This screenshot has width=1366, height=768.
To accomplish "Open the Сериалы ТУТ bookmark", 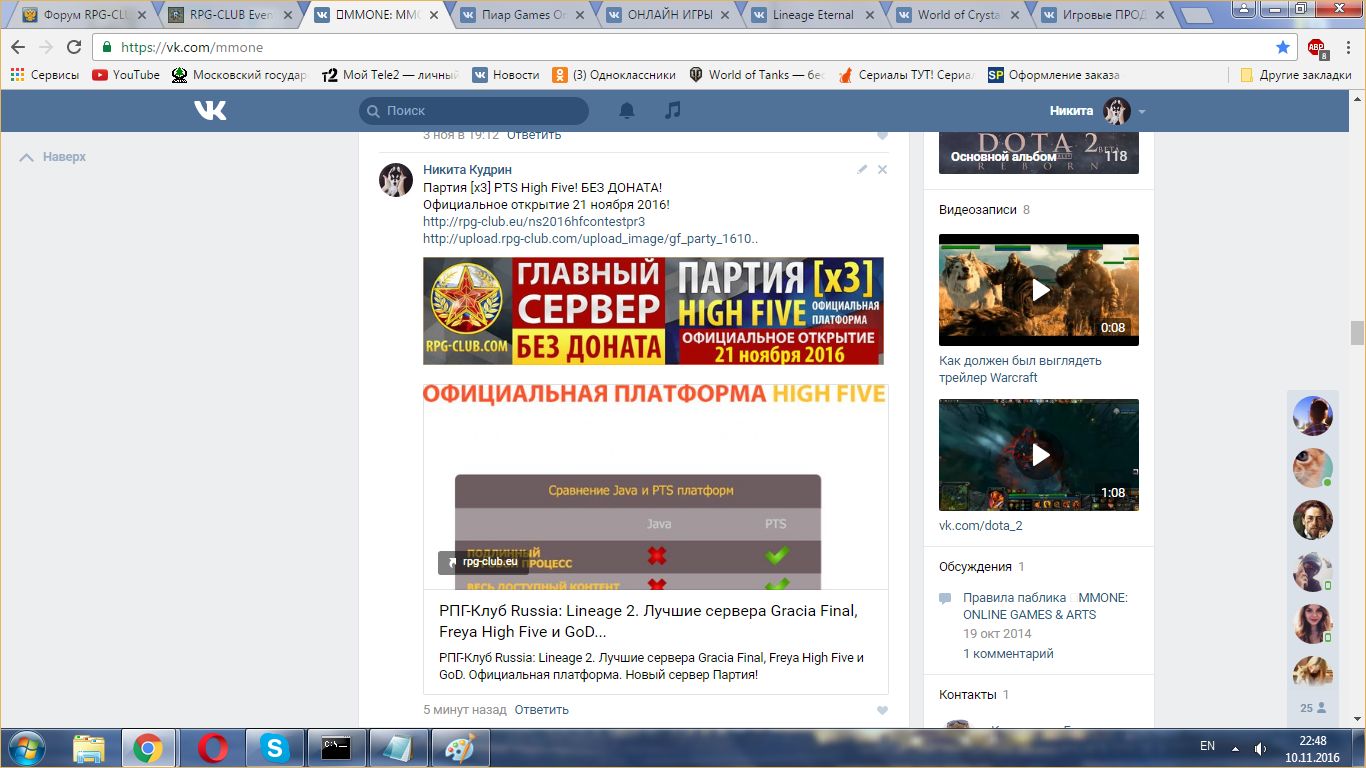I will click(x=906, y=75).
